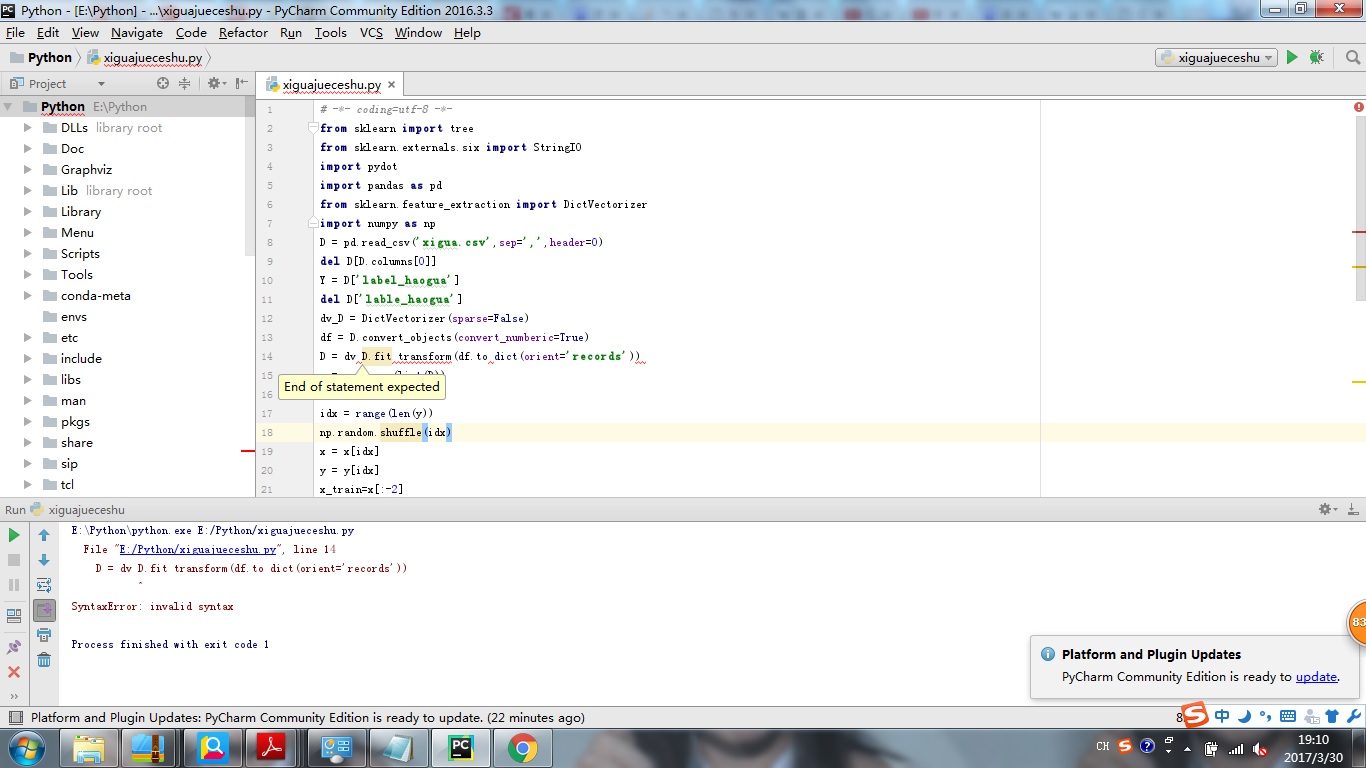Click Restore Layout icon in Run panel
This screenshot has width=1366, height=768.
click(x=14, y=616)
